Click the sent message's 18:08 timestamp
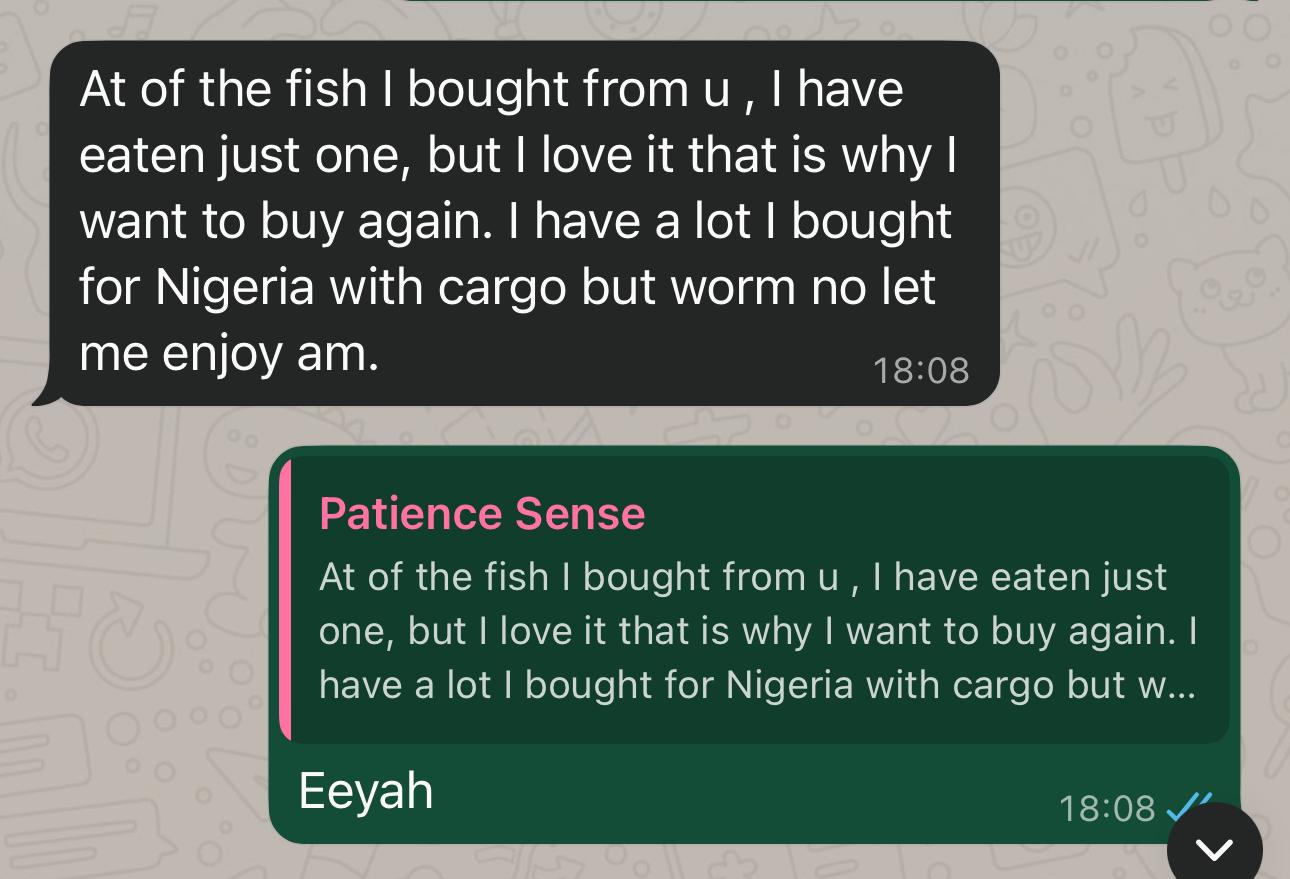The width and height of the screenshot is (1290, 879). [x=1106, y=807]
